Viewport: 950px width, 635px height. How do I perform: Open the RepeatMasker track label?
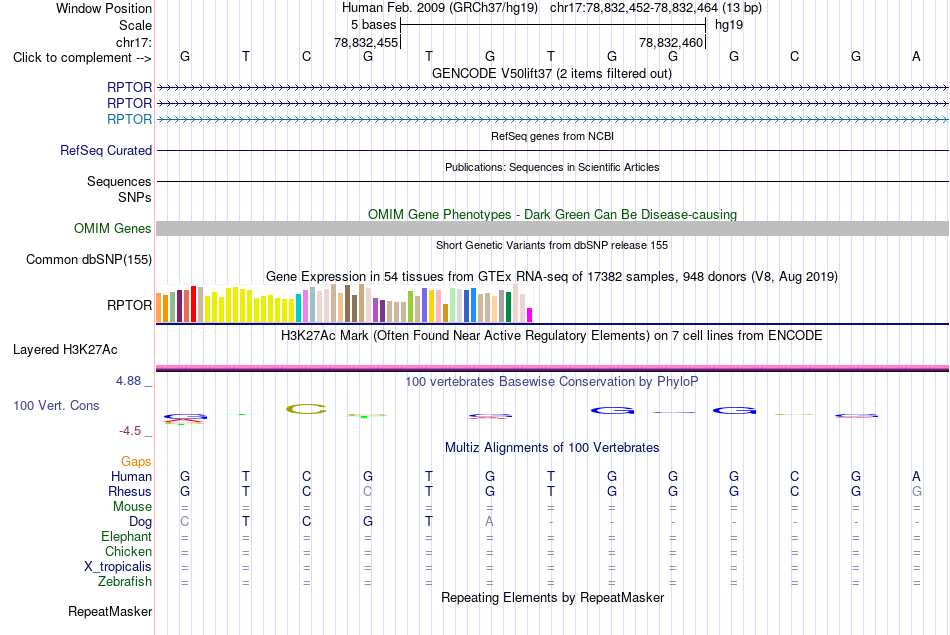tap(110, 612)
